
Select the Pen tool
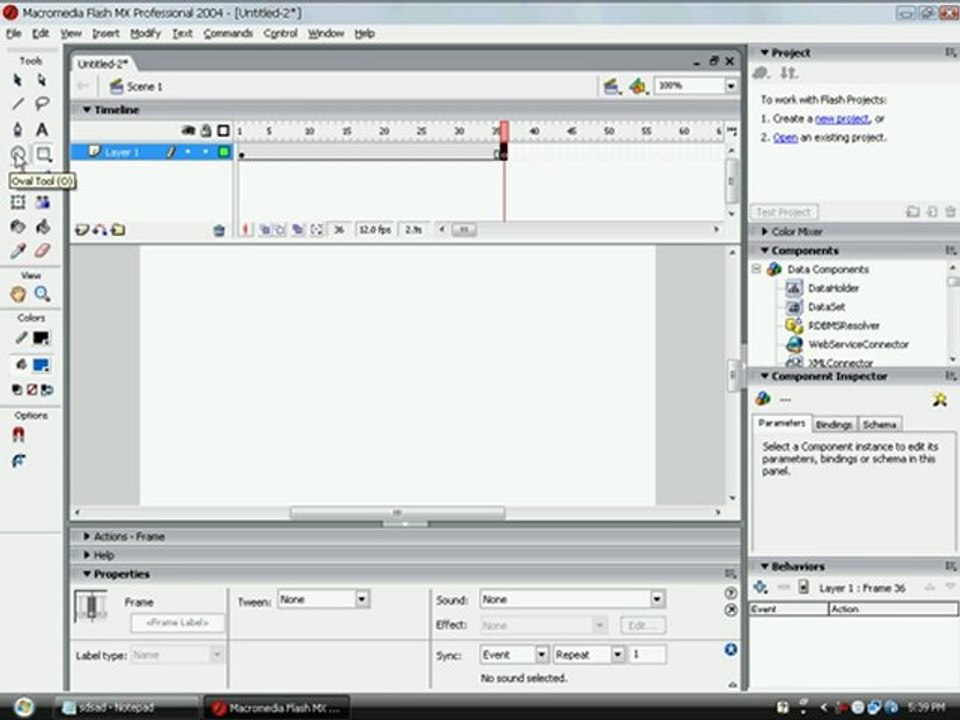[17, 129]
